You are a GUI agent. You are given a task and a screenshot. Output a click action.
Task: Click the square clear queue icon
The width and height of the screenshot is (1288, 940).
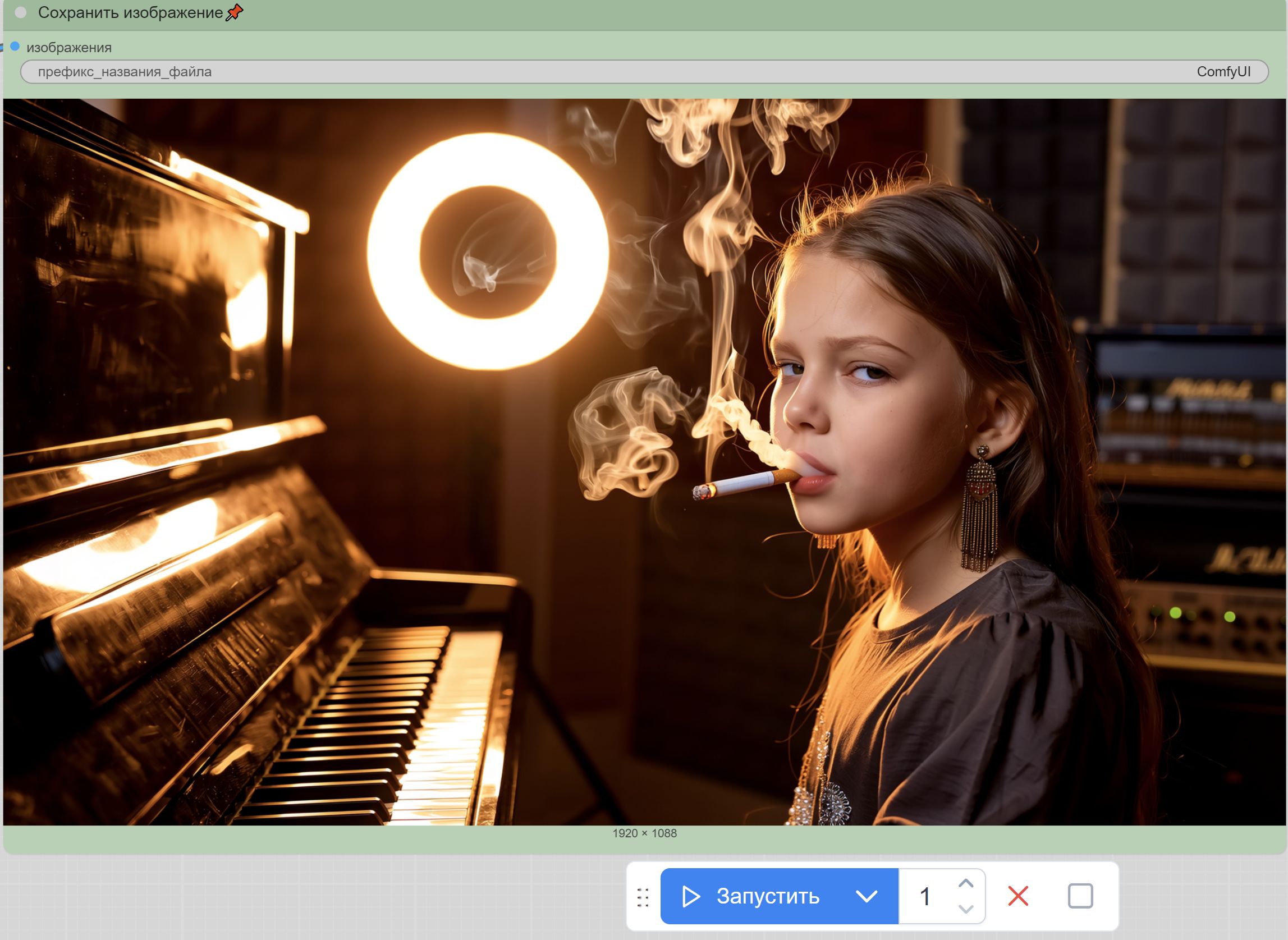point(1080,896)
